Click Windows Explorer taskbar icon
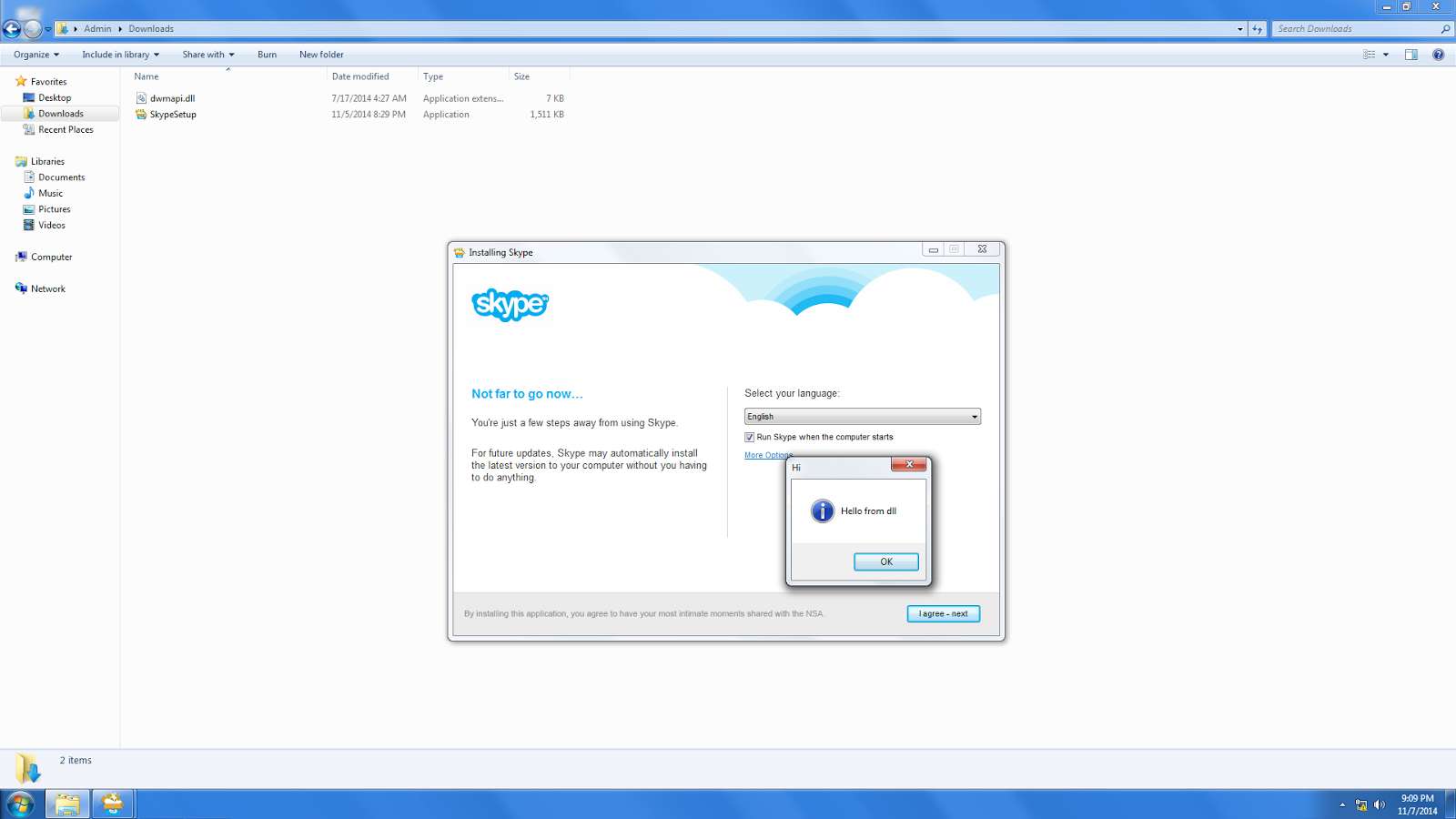This screenshot has width=1456, height=819. tap(67, 804)
